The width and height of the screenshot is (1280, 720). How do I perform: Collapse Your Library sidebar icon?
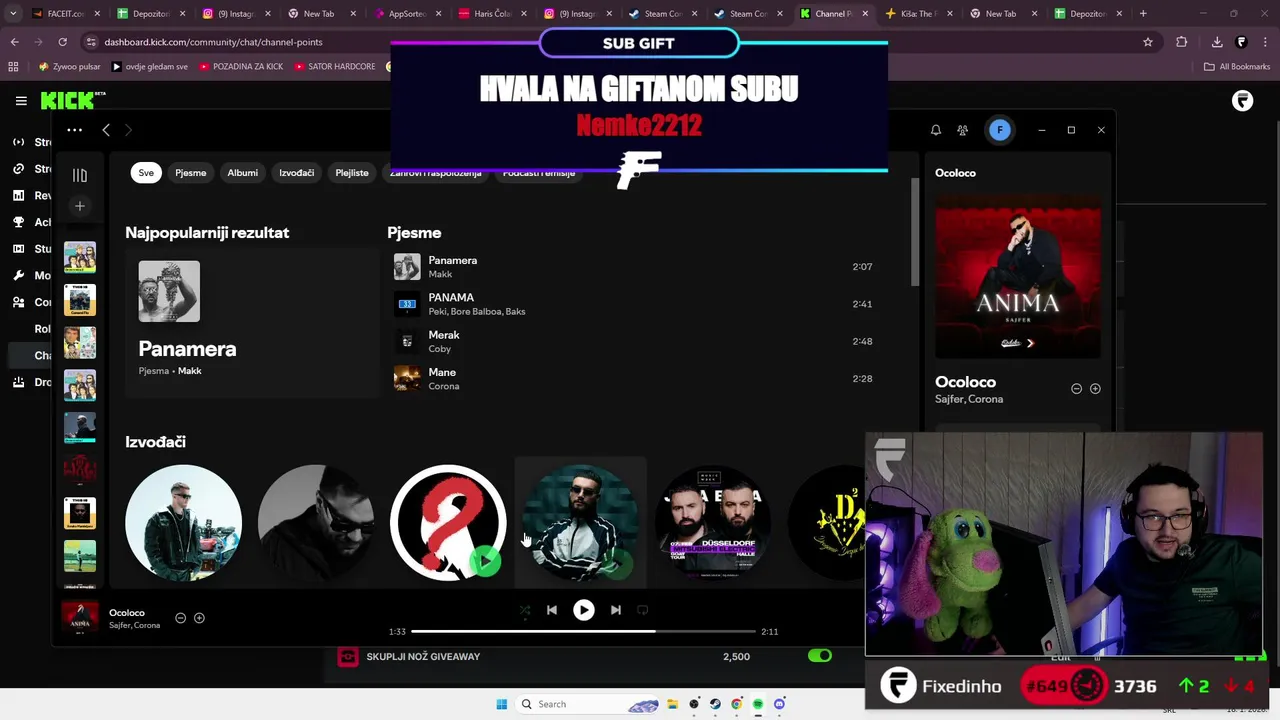point(80,175)
